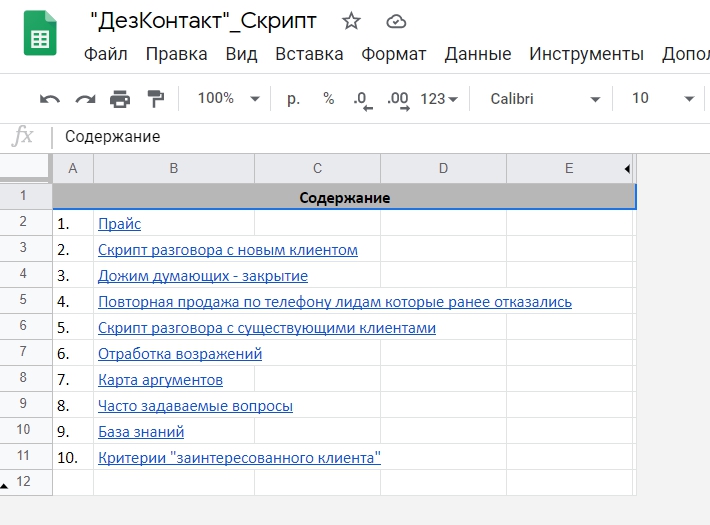
Task: Open the Файл menu
Action: pos(106,54)
